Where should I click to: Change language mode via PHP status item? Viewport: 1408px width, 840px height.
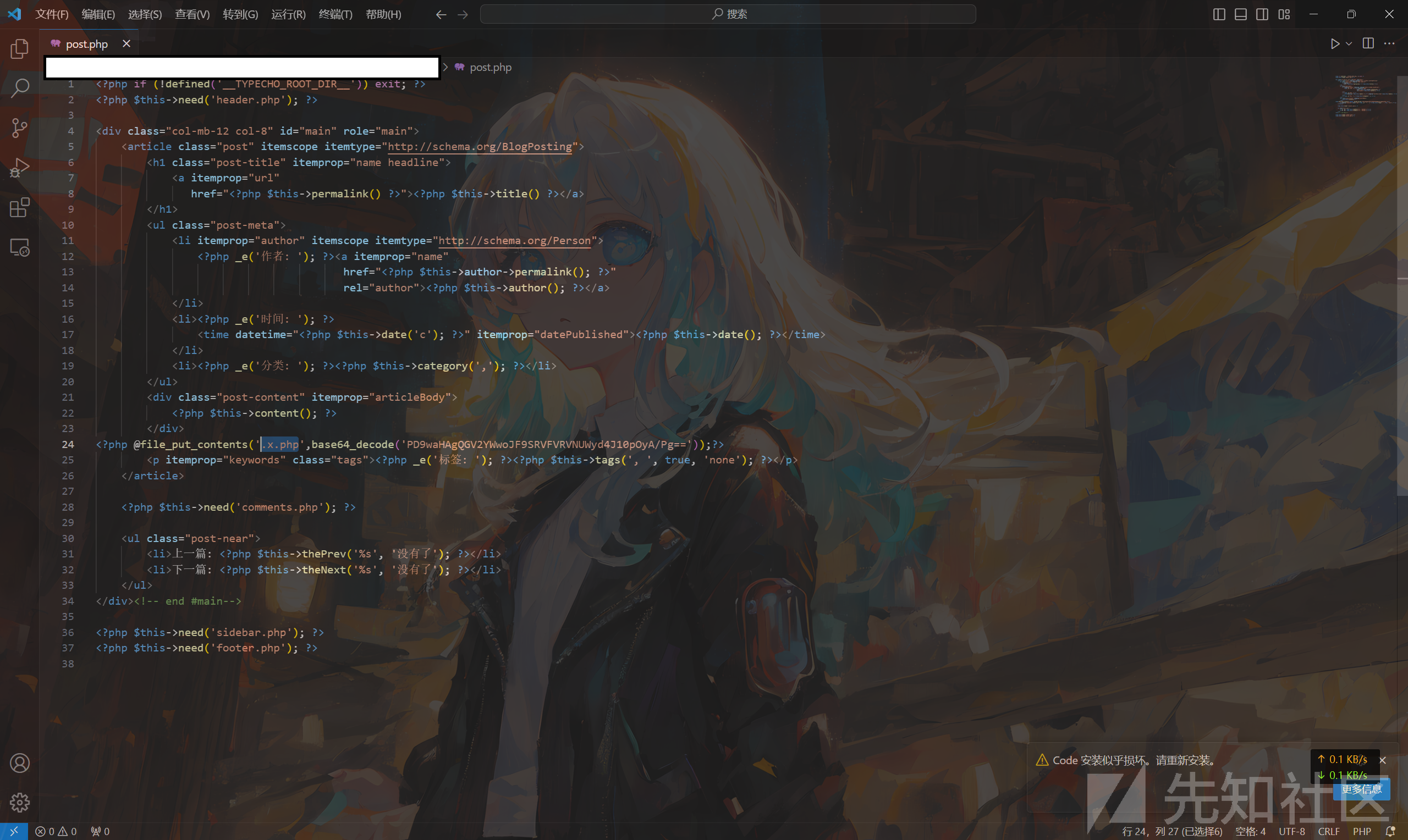(1362, 831)
